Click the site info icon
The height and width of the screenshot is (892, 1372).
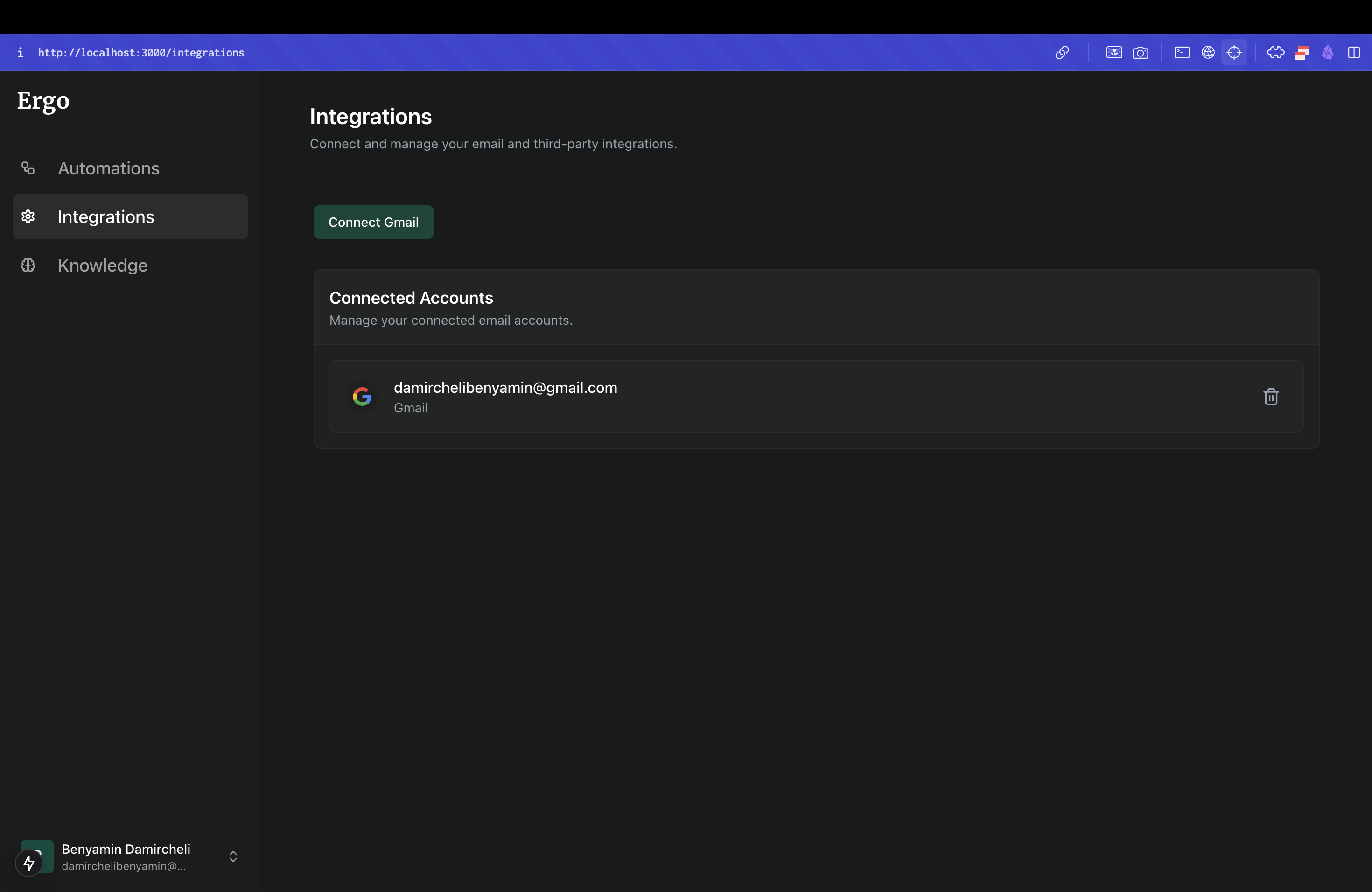tap(20, 52)
